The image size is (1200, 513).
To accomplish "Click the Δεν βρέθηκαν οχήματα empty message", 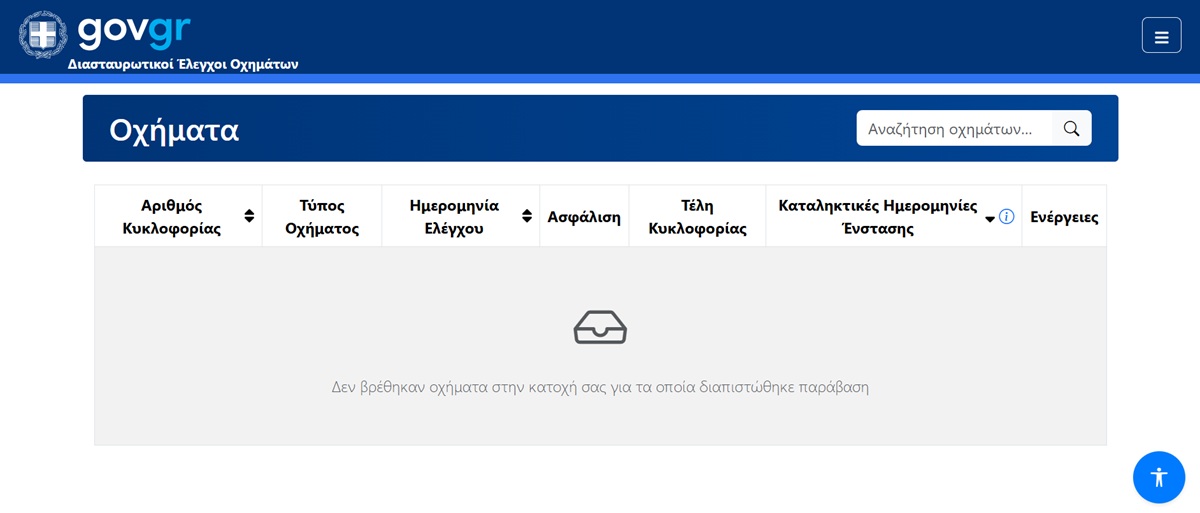I will click(x=600, y=386).
